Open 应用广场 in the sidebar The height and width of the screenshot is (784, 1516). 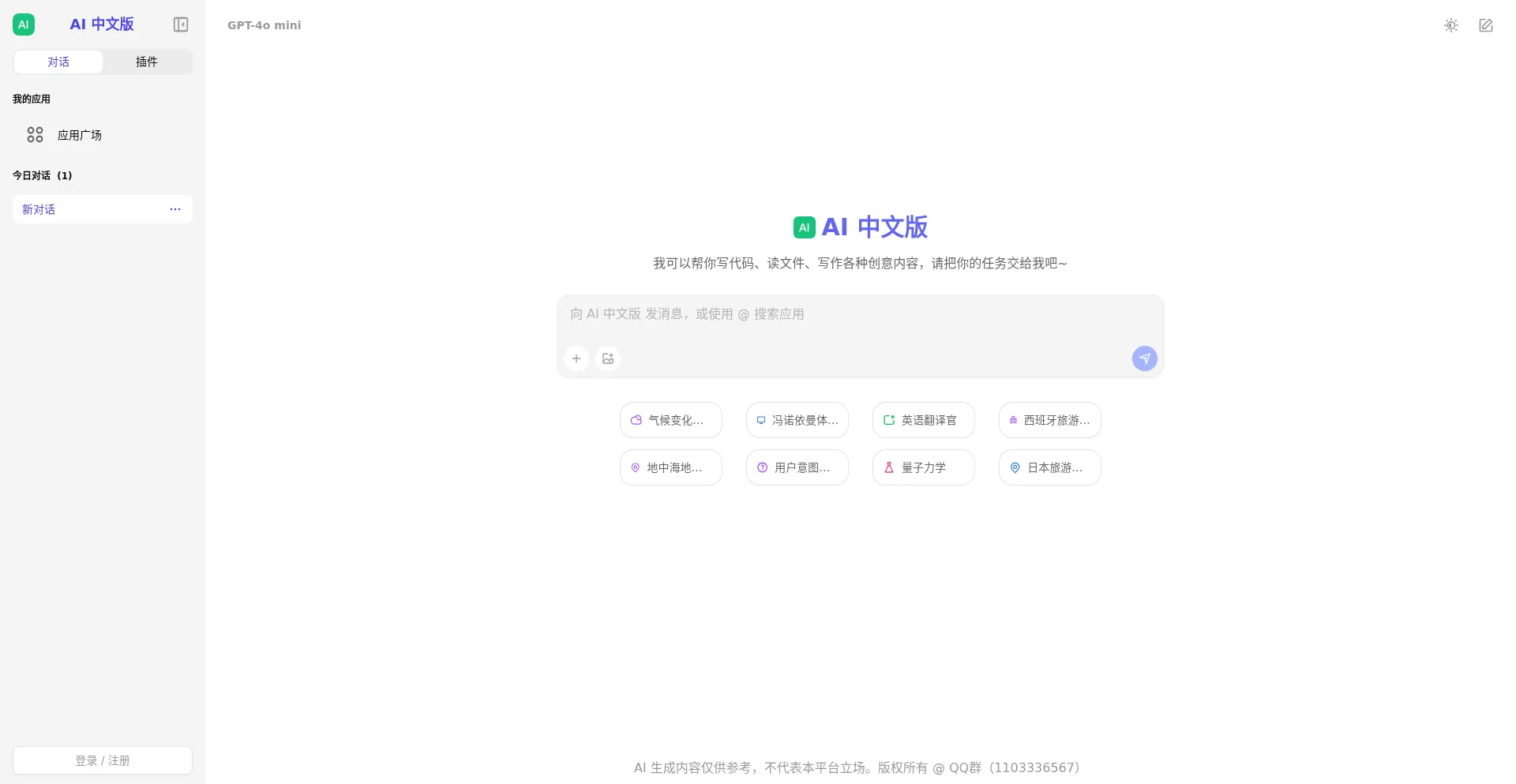pyautogui.click(x=103, y=135)
